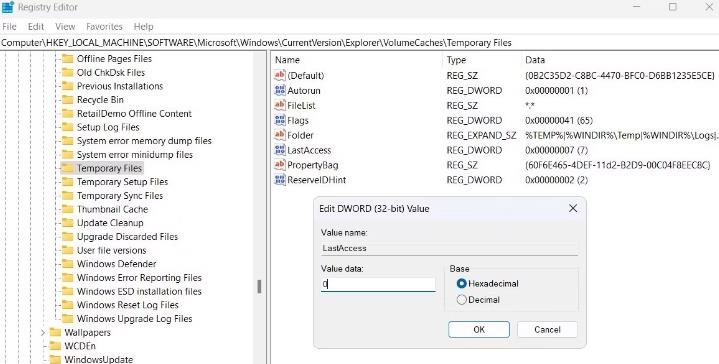This screenshot has height=364, width=719.
Task: Open the Favorites menu
Action: click(104, 27)
